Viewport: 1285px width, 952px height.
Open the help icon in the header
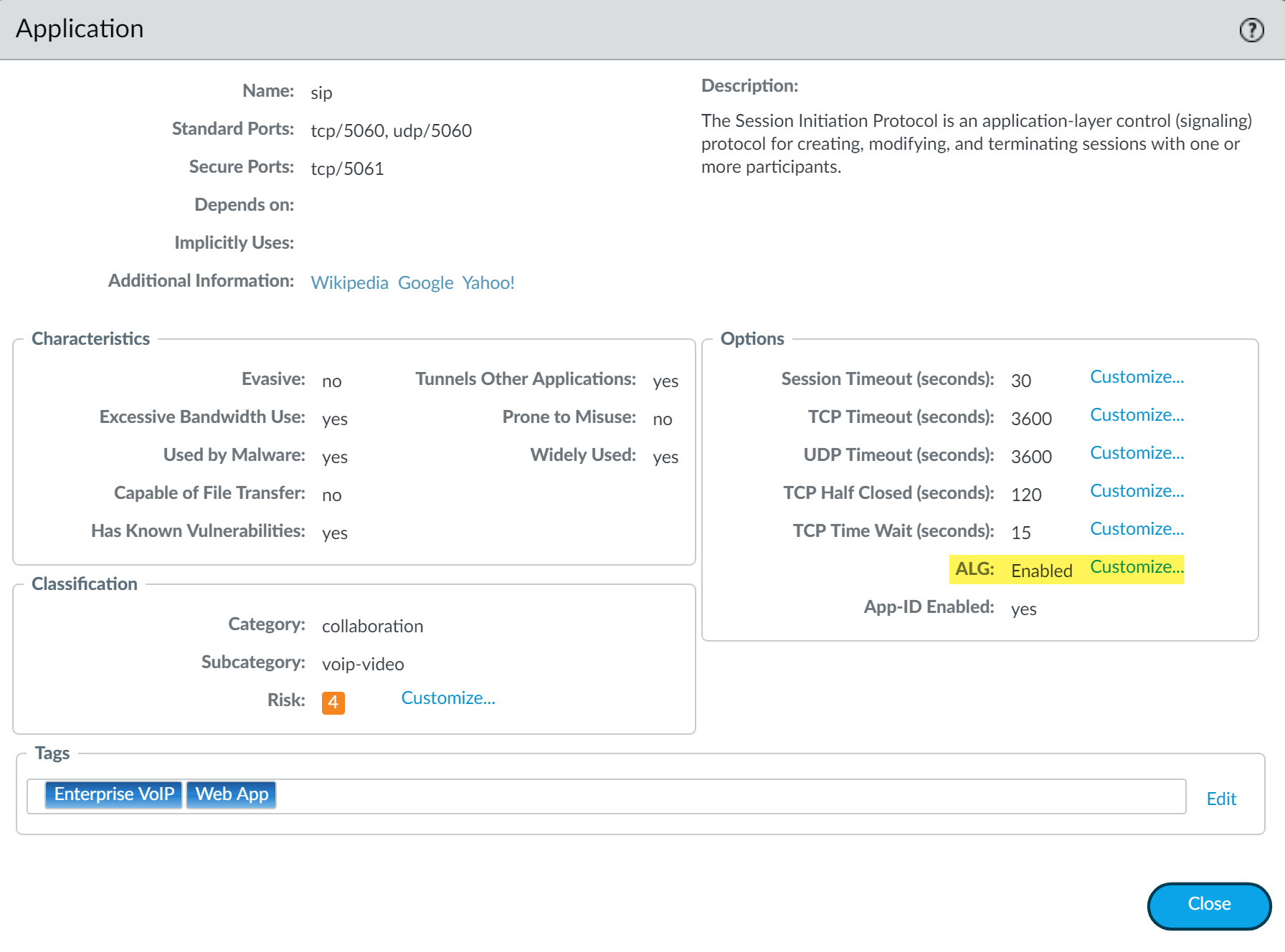pyautogui.click(x=1251, y=30)
